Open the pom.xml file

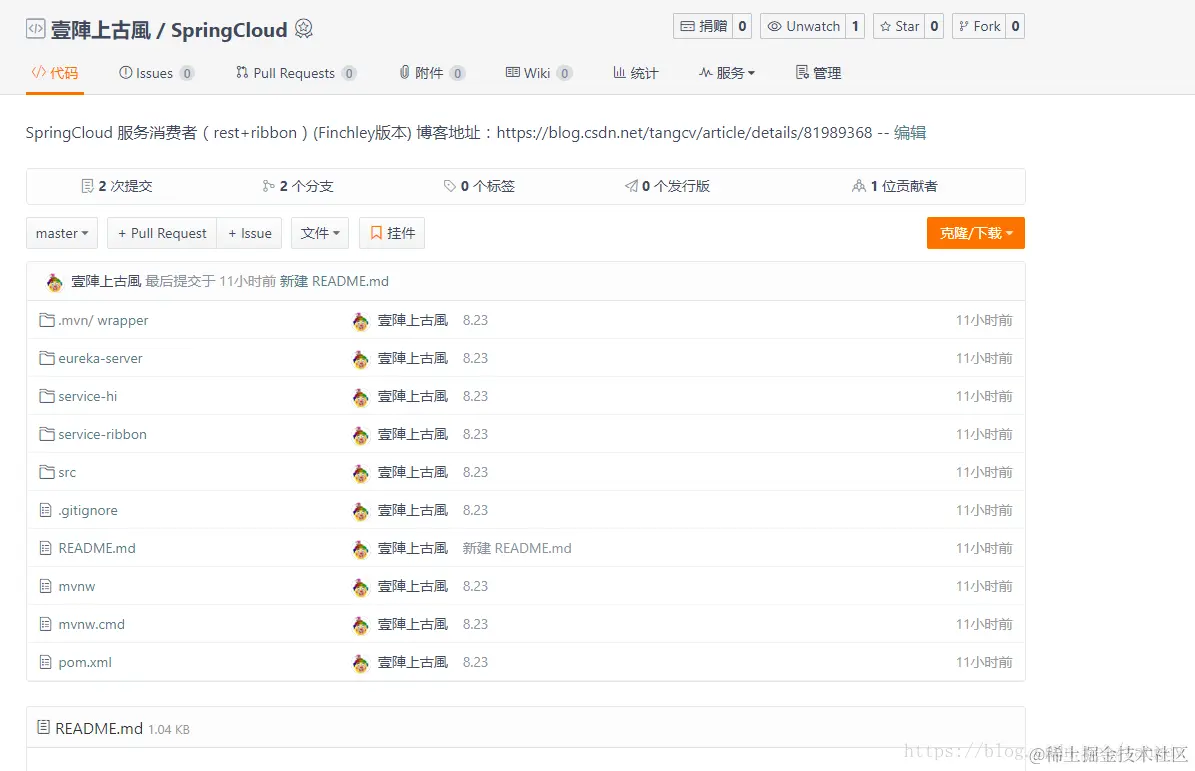pos(85,663)
